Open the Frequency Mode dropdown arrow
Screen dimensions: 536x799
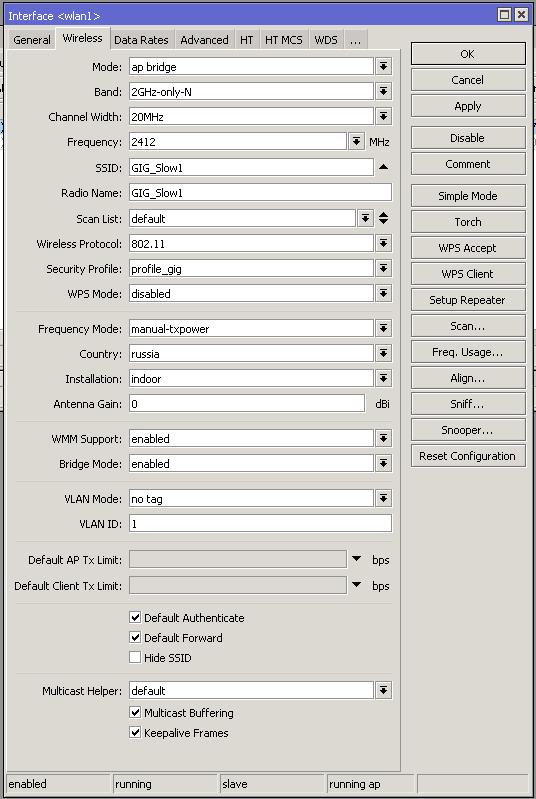pos(384,328)
